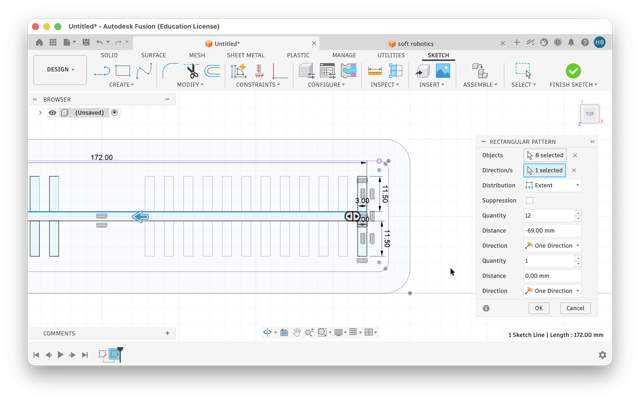Open the MODIFY dropdown menu
This screenshot has width=640, height=402.
click(x=190, y=84)
